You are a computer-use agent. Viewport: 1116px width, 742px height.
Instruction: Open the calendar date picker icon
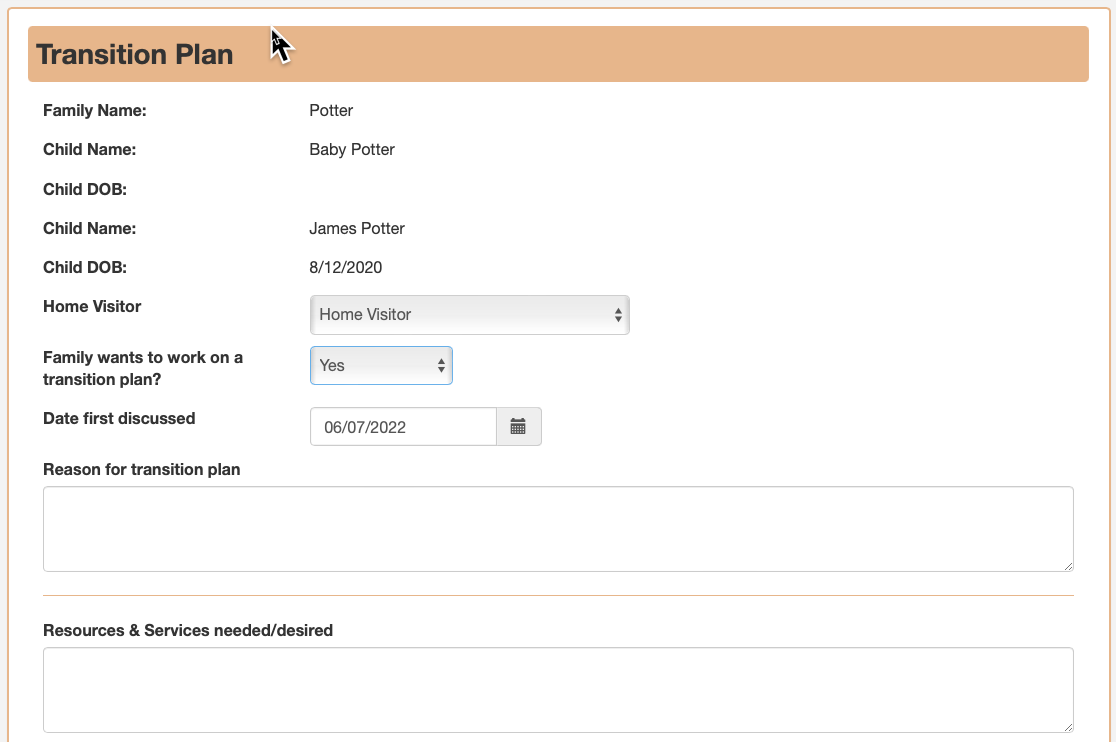tap(518, 427)
